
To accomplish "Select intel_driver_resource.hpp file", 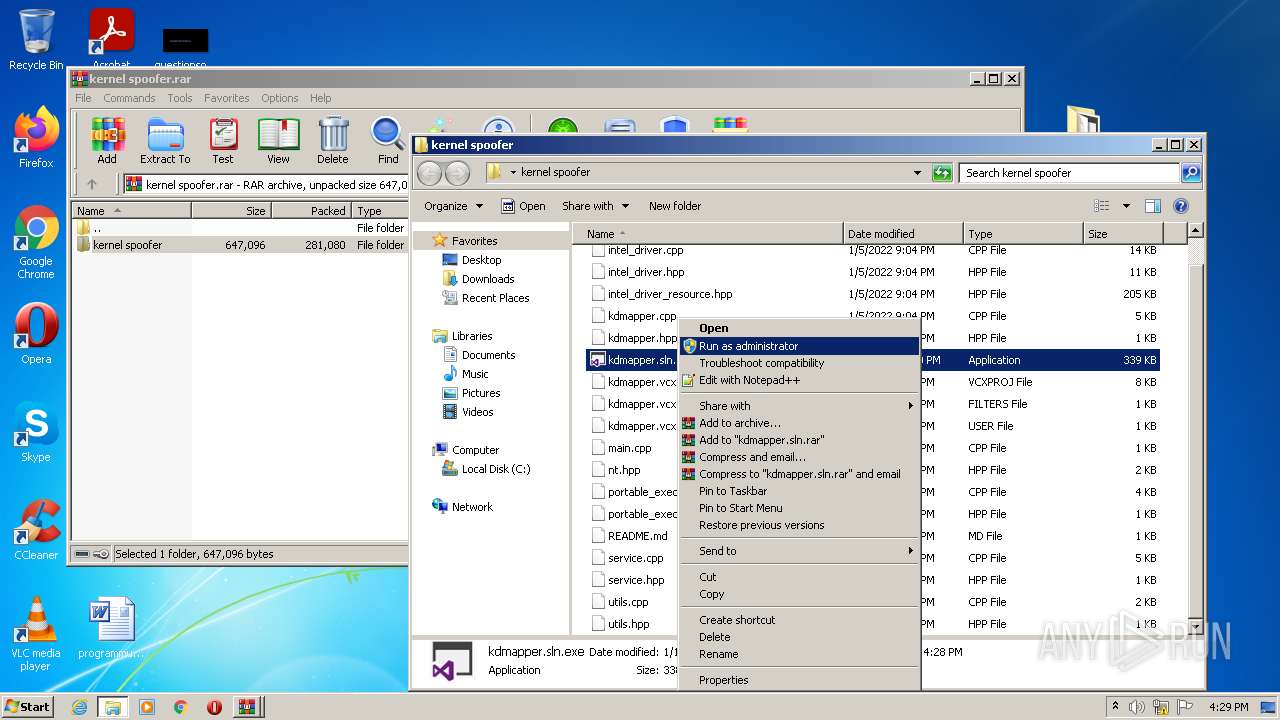I will 670,294.
